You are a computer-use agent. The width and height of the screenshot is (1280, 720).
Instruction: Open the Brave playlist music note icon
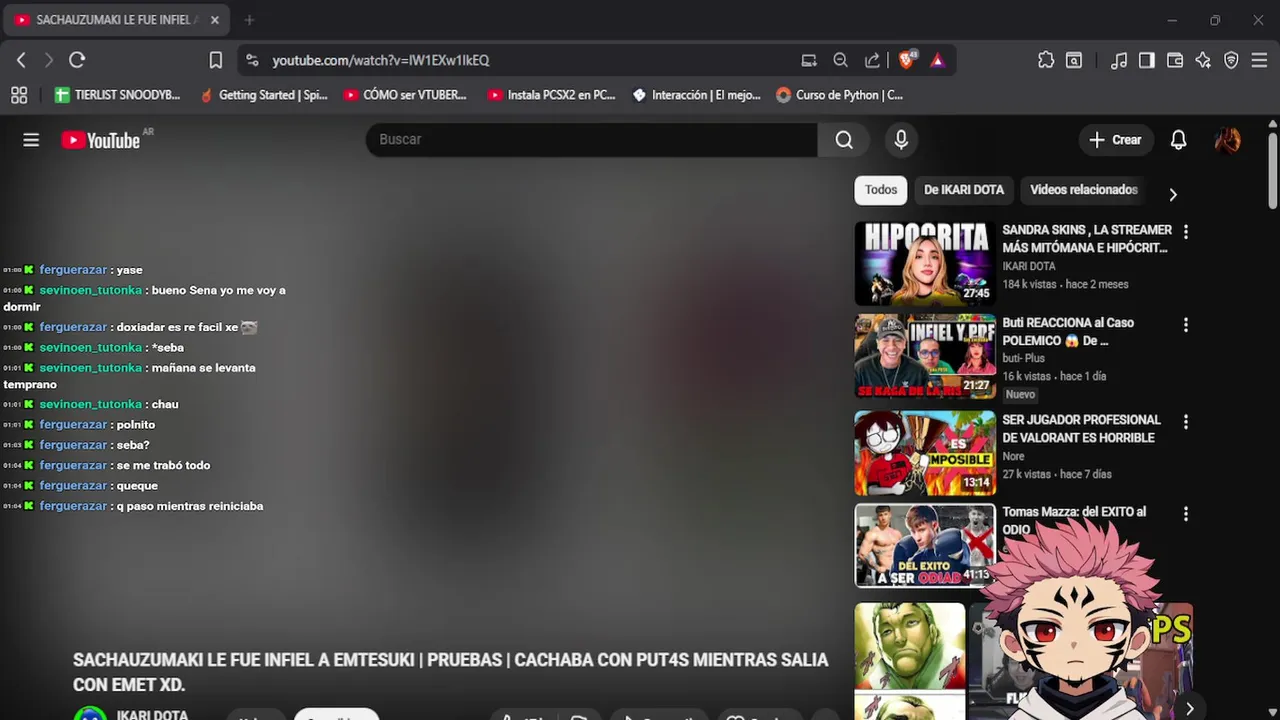click(1119, 60)
